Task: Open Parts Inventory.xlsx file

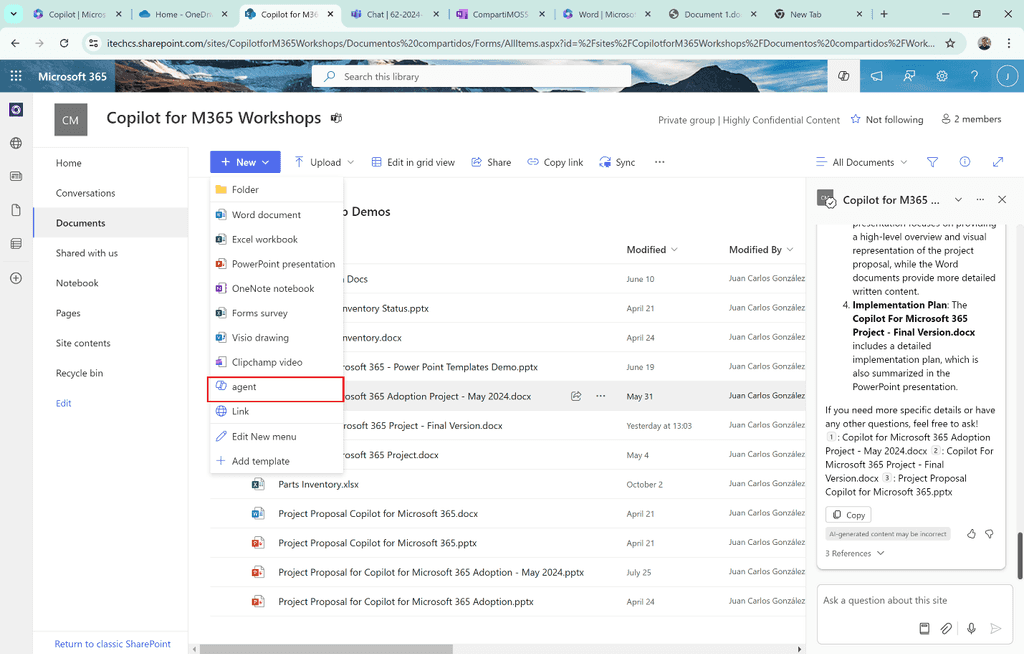Action: [x=318, y=484]
